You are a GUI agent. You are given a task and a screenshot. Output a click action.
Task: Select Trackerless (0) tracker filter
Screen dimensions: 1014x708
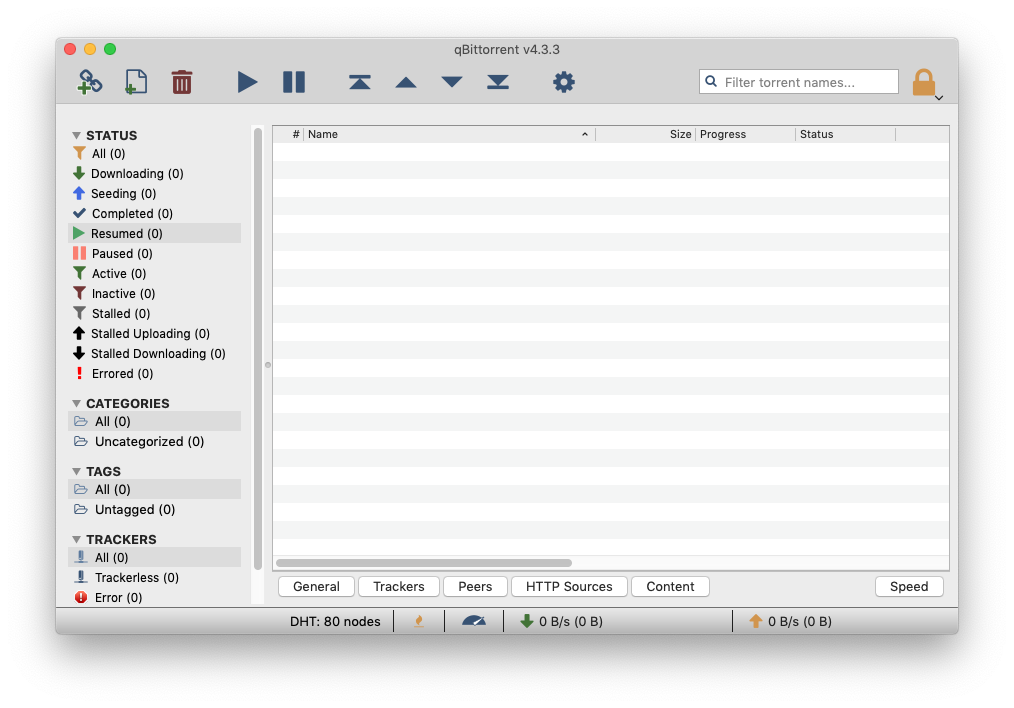[154, 577]
